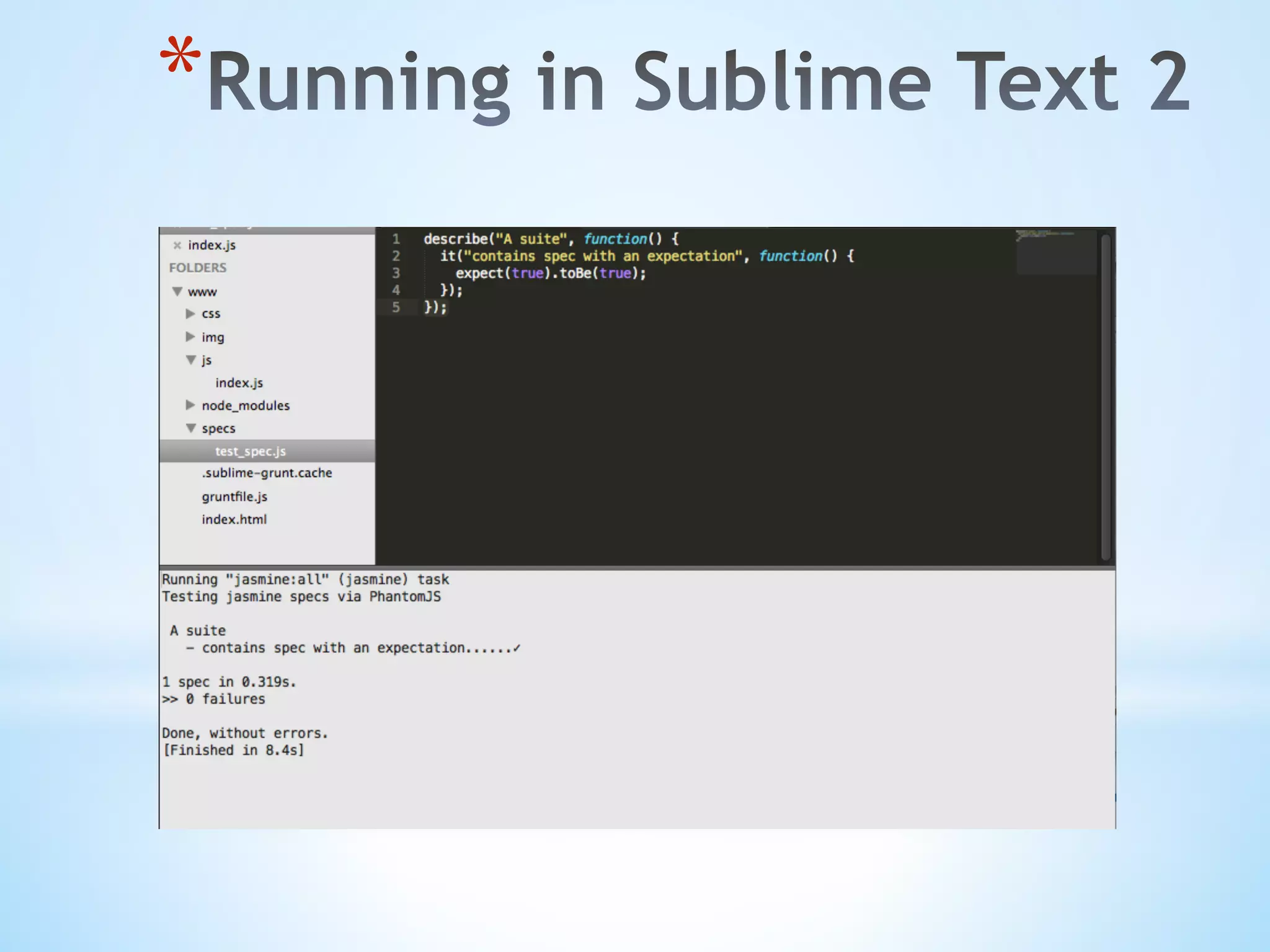Screen dimensions: 1270x952
Task: Open index.html in the sidebar
Action: (234, 519)
